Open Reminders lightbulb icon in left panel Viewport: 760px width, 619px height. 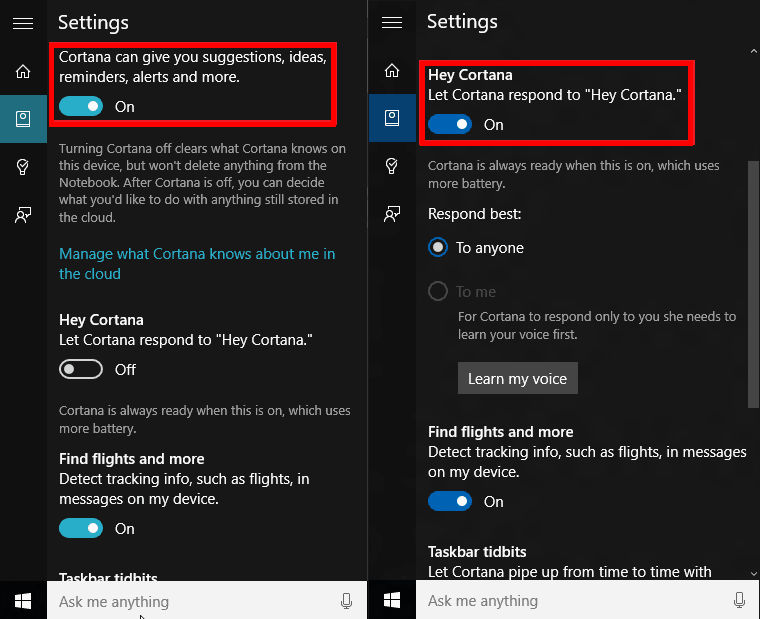tap(23, 166)
